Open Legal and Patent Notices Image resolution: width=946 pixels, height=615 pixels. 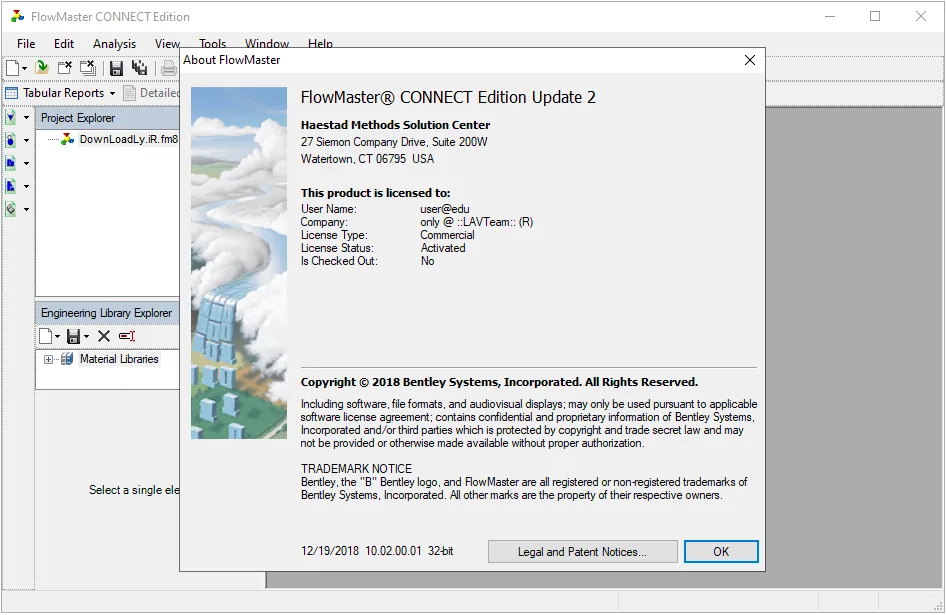(582, 552)
